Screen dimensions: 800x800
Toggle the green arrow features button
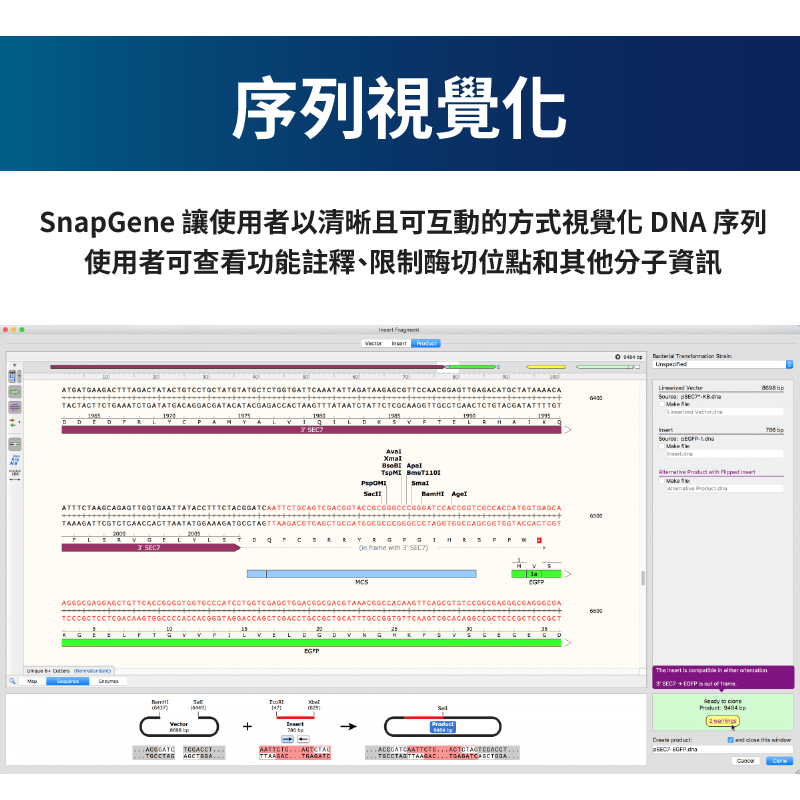click(15, 392)
